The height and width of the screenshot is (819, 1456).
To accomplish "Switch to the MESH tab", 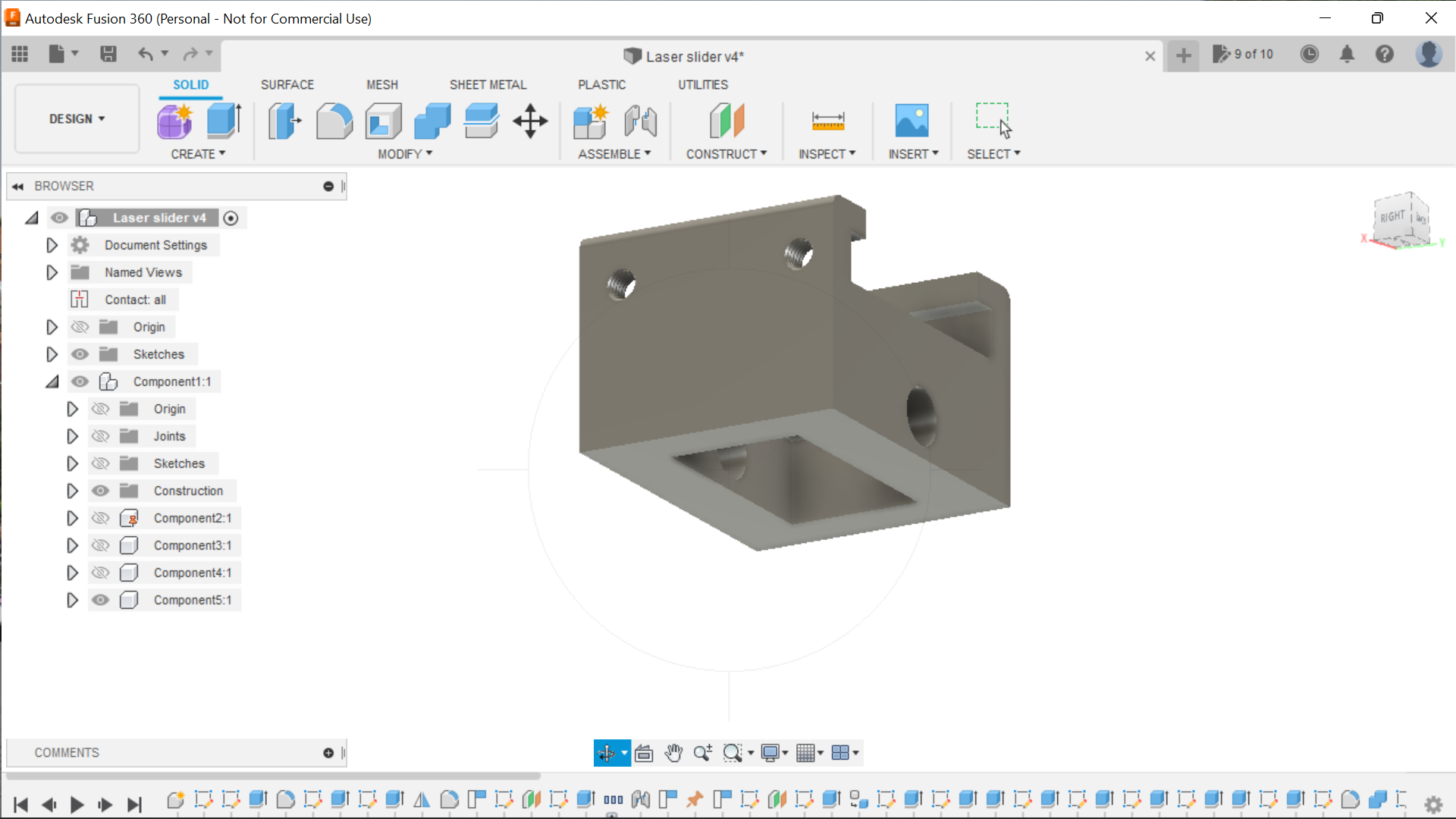I will click(382, 85).
